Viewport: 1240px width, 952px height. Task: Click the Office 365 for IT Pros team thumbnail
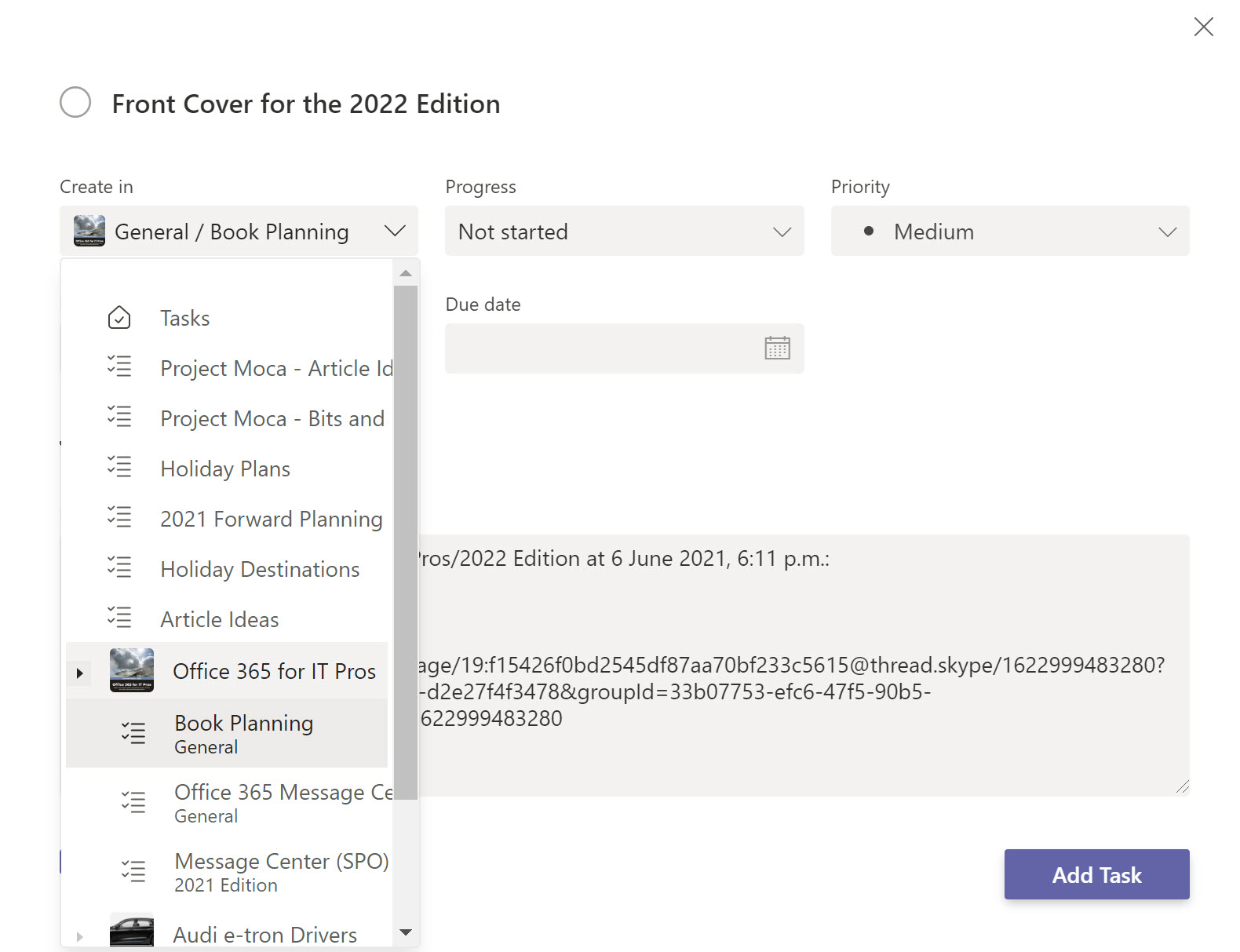coord(132,670)
